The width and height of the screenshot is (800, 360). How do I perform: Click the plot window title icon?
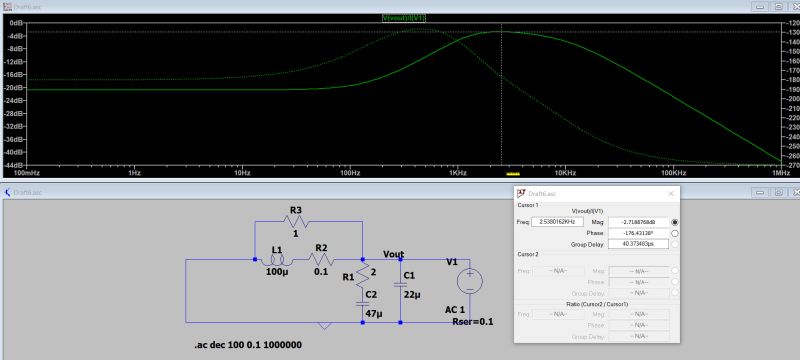[x=8, y=6]
